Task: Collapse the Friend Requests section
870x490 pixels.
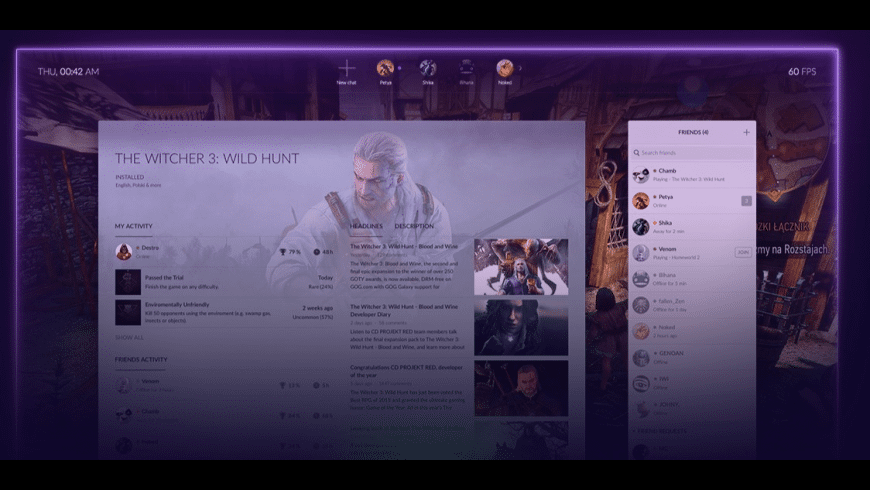Action: point(660,431)
